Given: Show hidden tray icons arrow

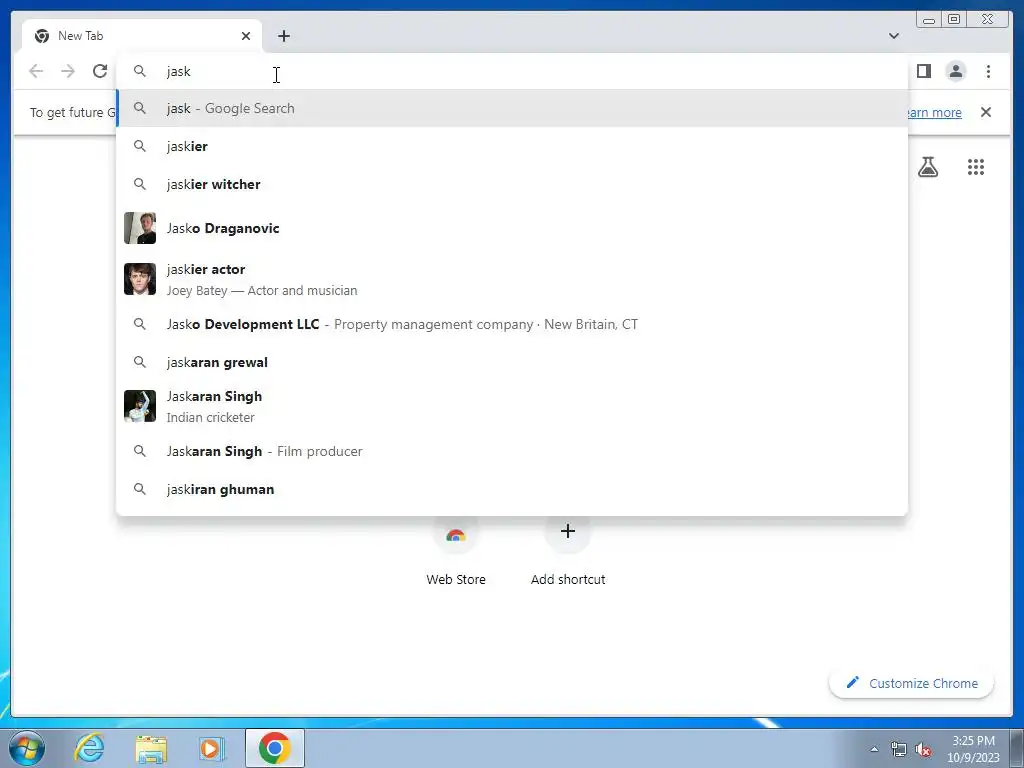Looking at the screenshot, I should click(x=874, y=749).
